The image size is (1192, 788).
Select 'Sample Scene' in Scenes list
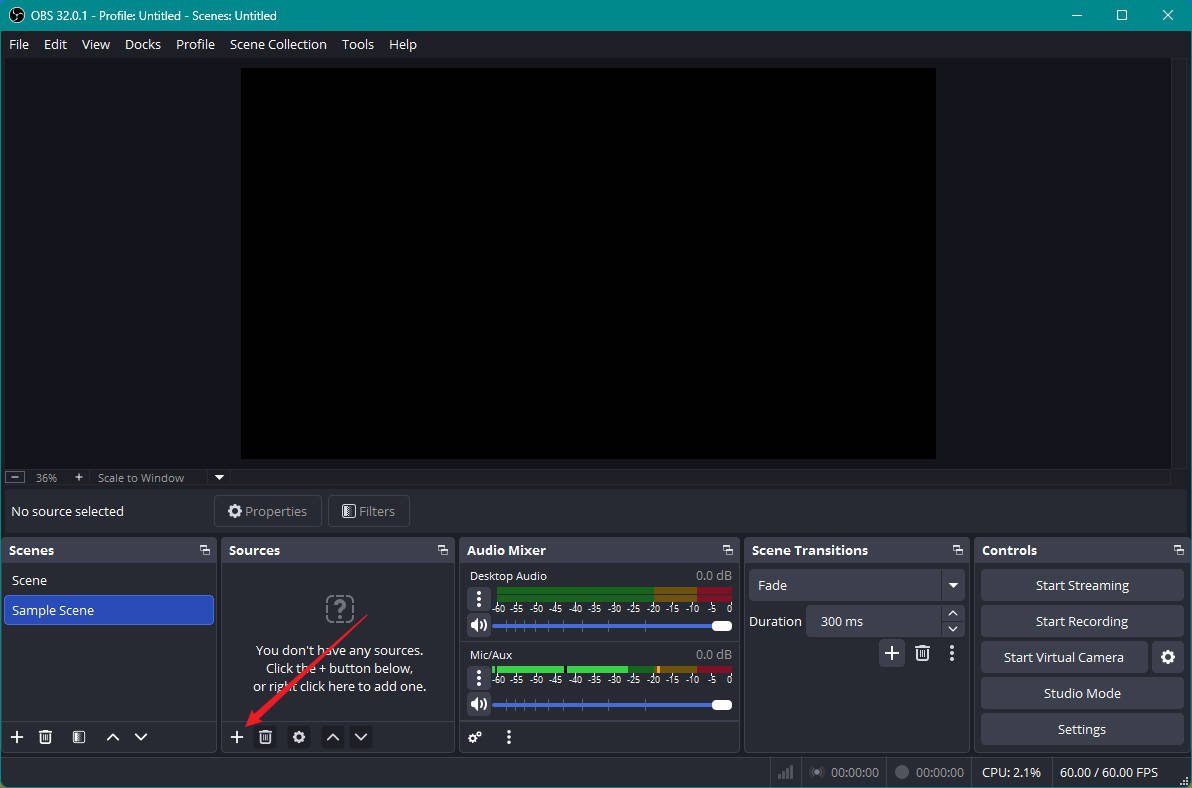click(x=109, y=610)
